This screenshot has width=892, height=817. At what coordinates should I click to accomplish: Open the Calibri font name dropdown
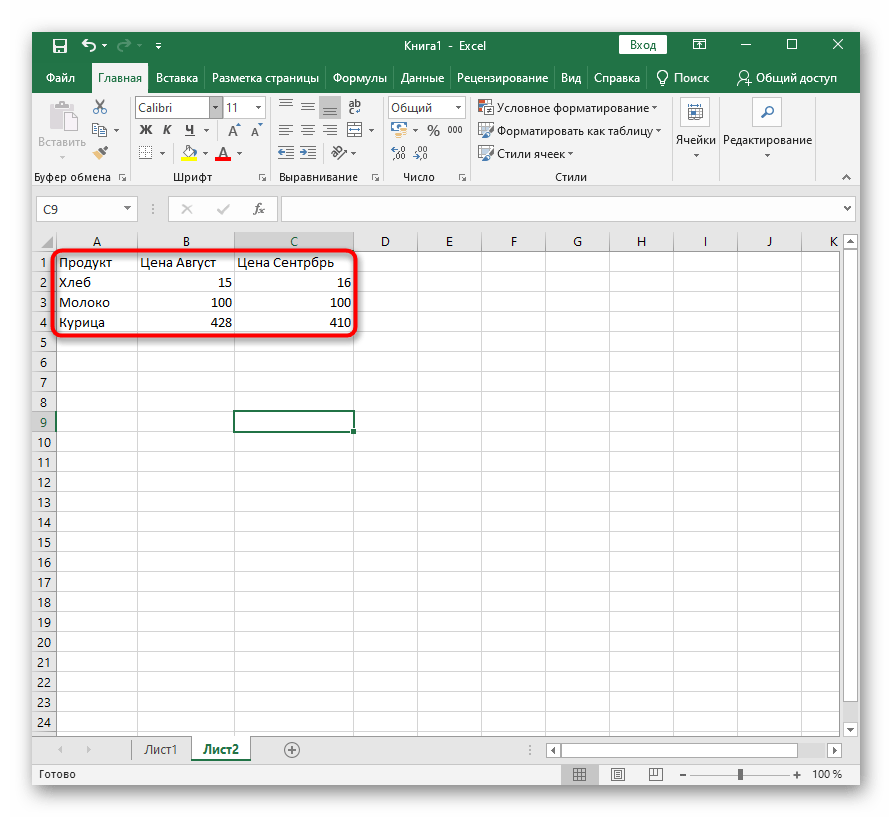(x=216, y=108)
